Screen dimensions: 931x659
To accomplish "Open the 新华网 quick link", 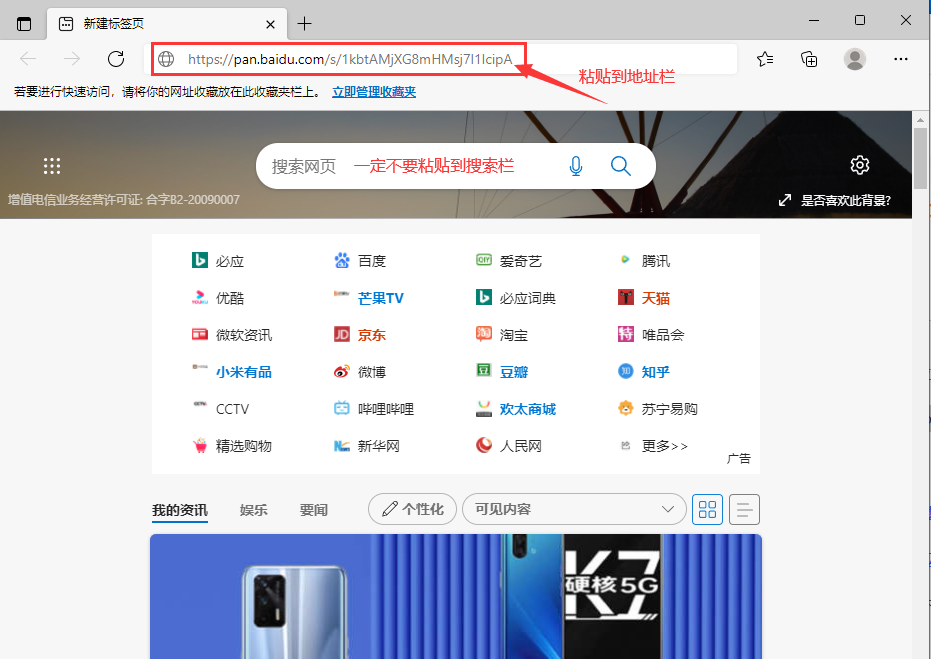I will [367, 446].
